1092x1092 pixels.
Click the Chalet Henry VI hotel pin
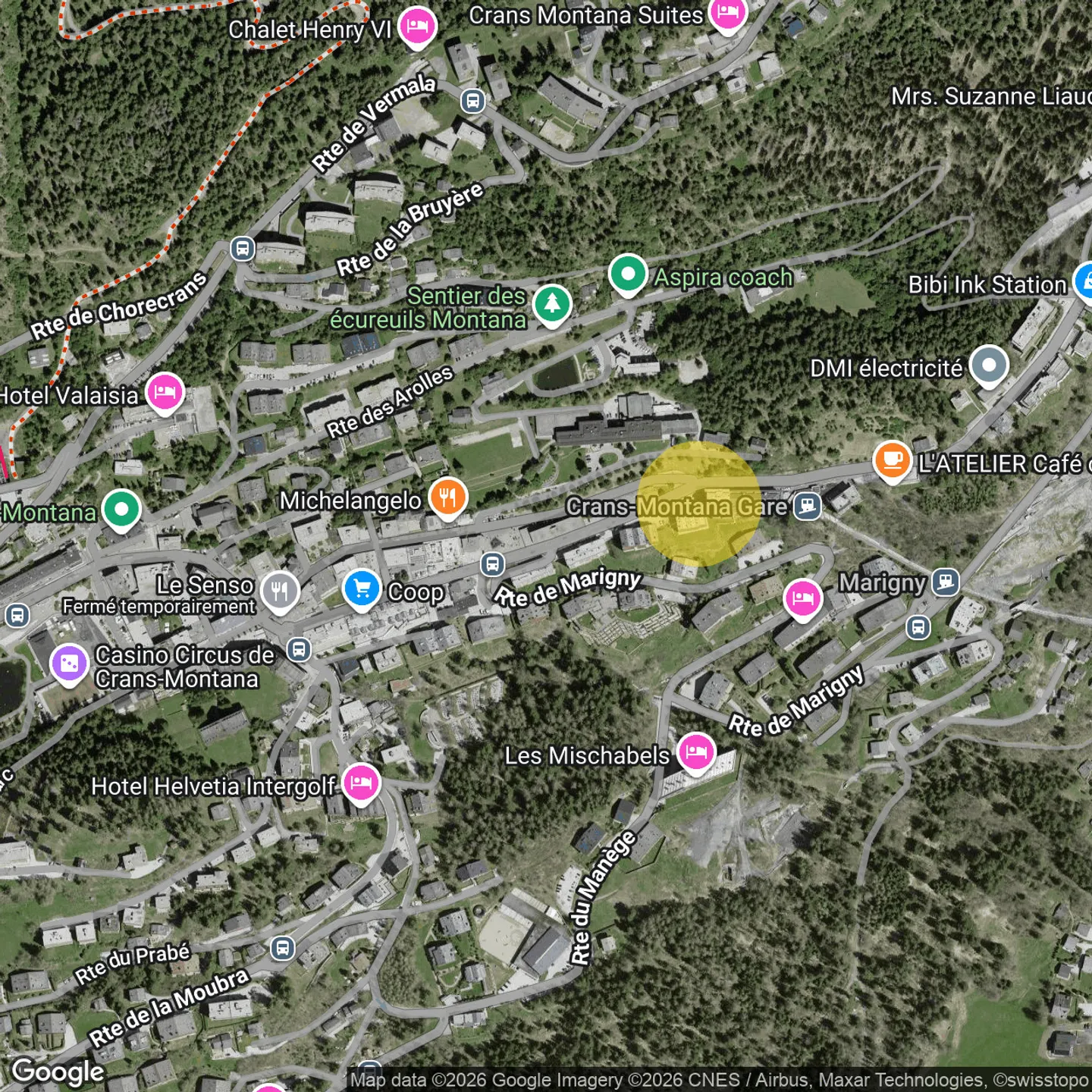(416, 28)
